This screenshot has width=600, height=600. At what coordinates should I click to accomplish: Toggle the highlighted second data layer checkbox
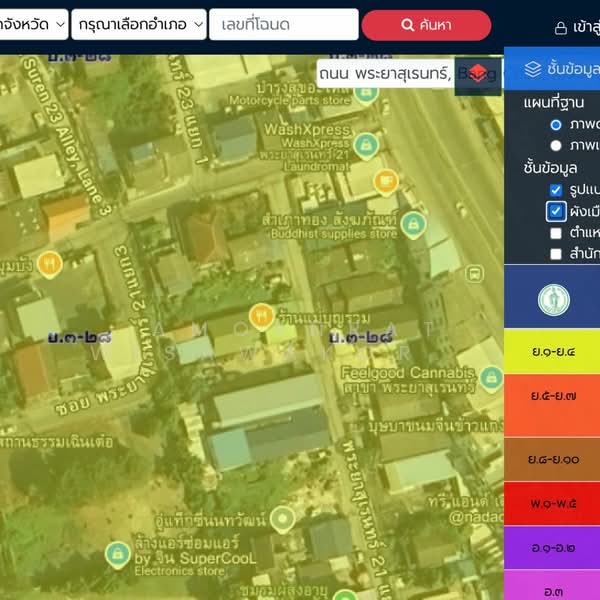[556, 211]
